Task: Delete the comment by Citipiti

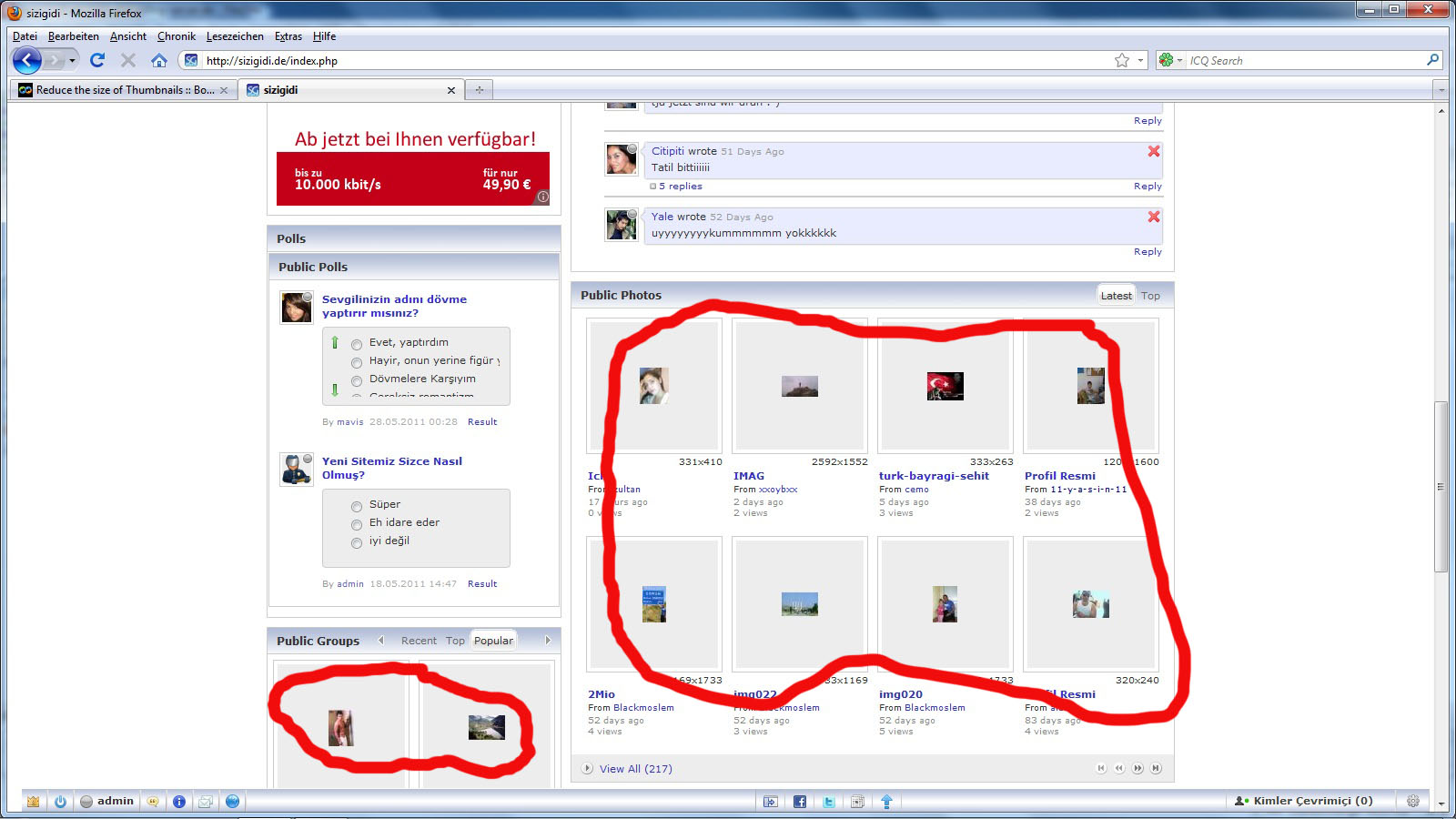Action: point(1153,151)
